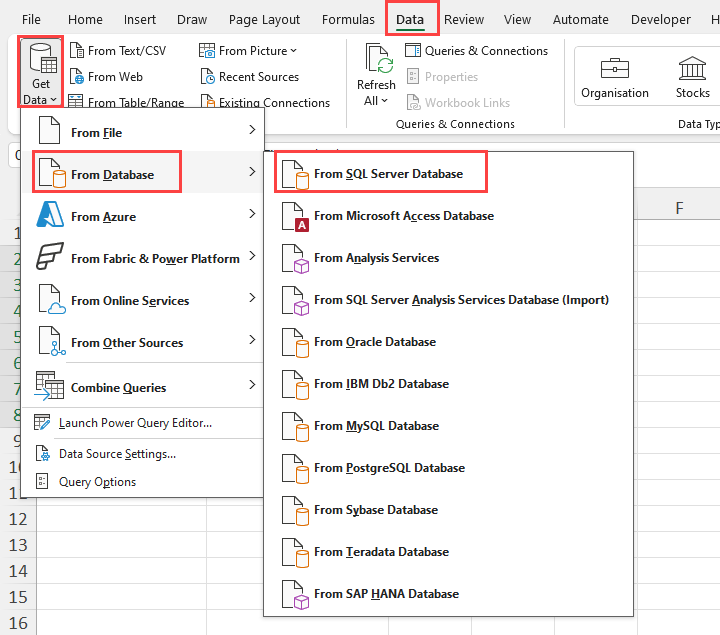Open the Review tab
Screen dimensions: 720x635
click(464, 19)
